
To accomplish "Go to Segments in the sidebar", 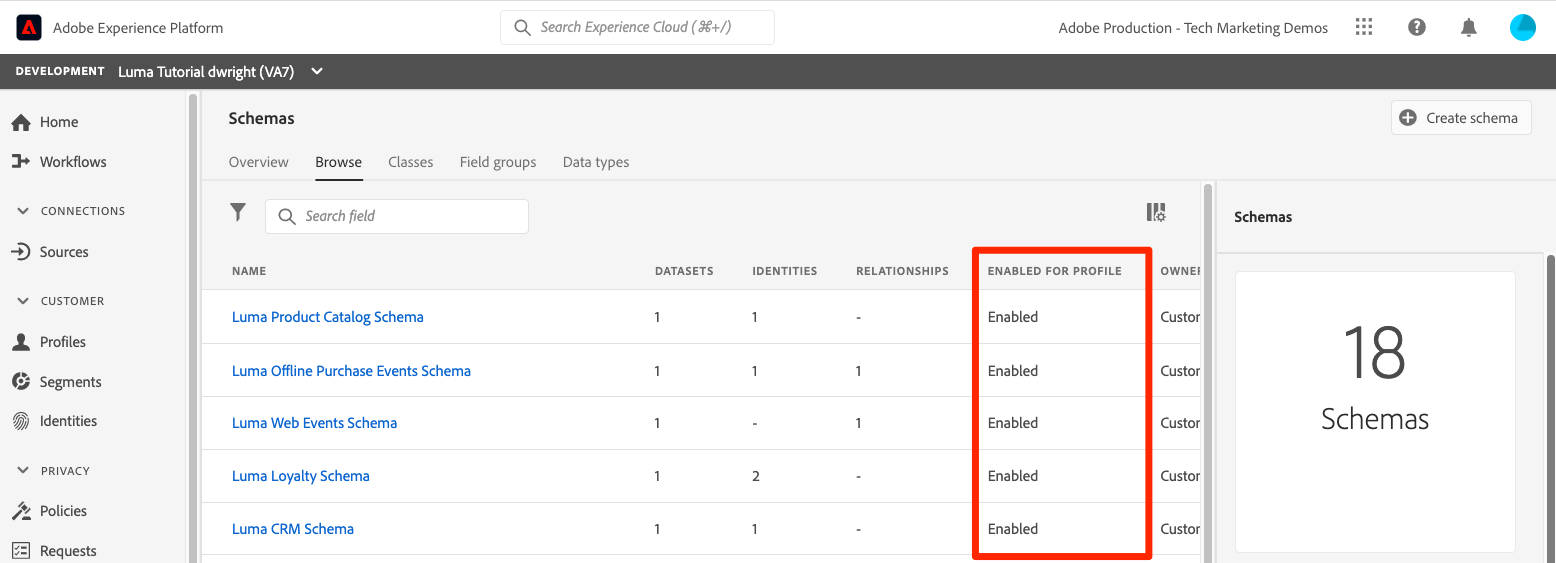I will [70, 382].
